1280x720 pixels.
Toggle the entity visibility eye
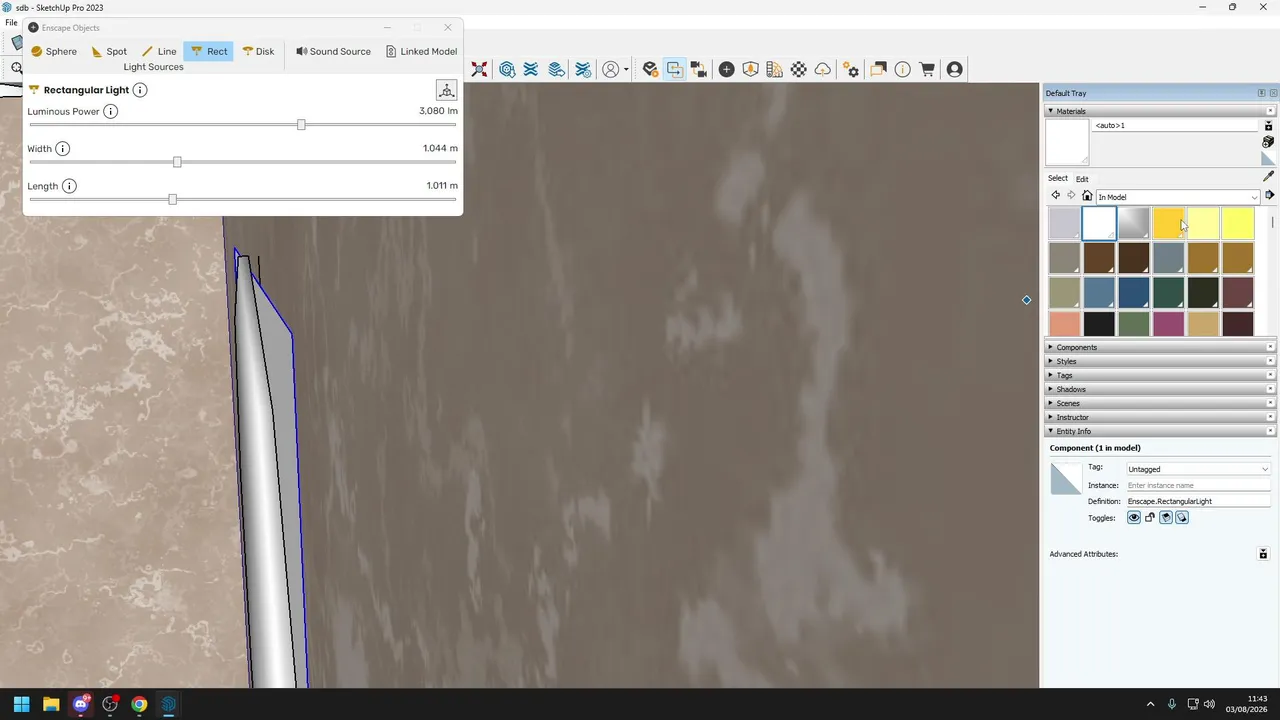1134,518
